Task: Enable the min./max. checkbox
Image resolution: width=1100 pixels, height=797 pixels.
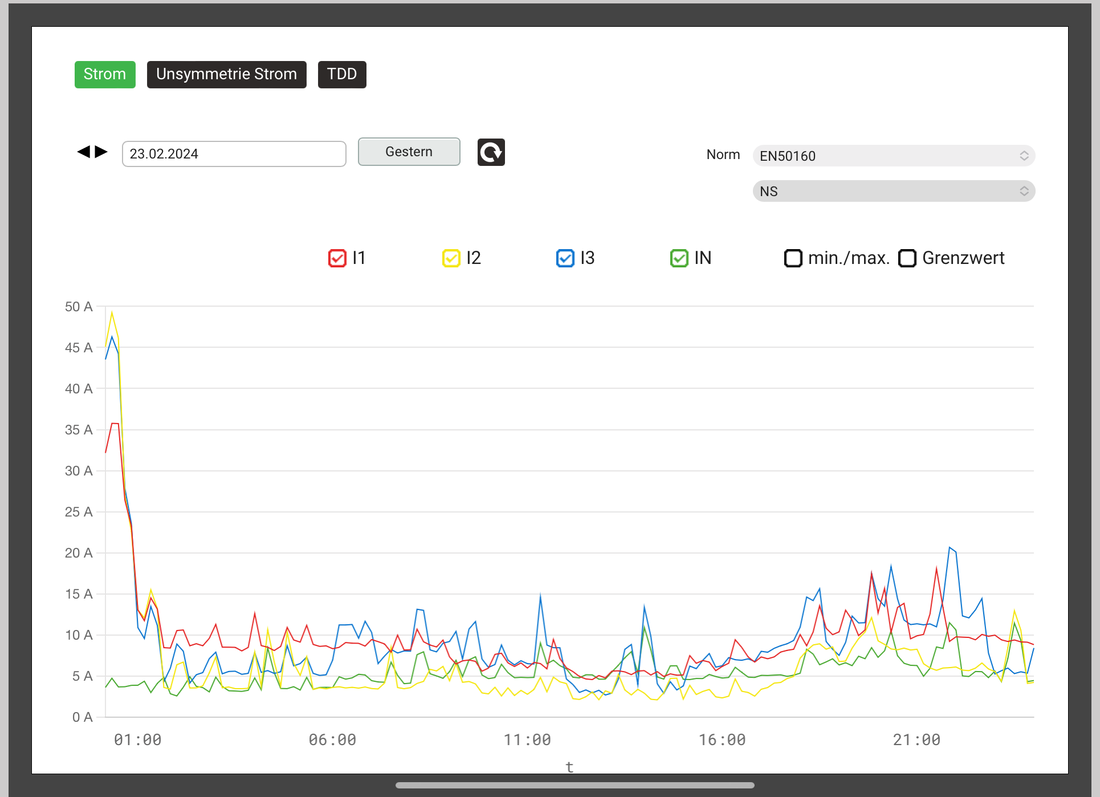Action: [793, 258]
